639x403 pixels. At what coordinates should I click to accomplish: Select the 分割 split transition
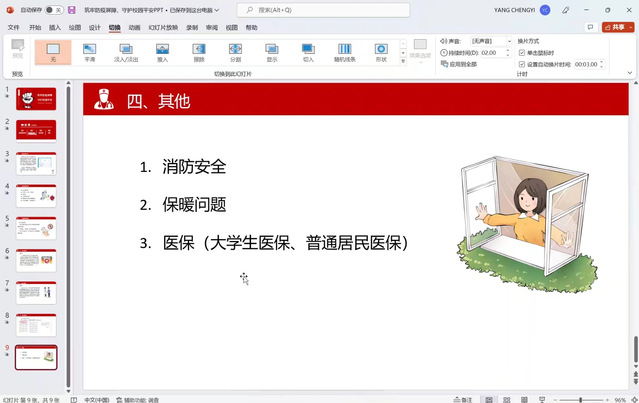235,52
